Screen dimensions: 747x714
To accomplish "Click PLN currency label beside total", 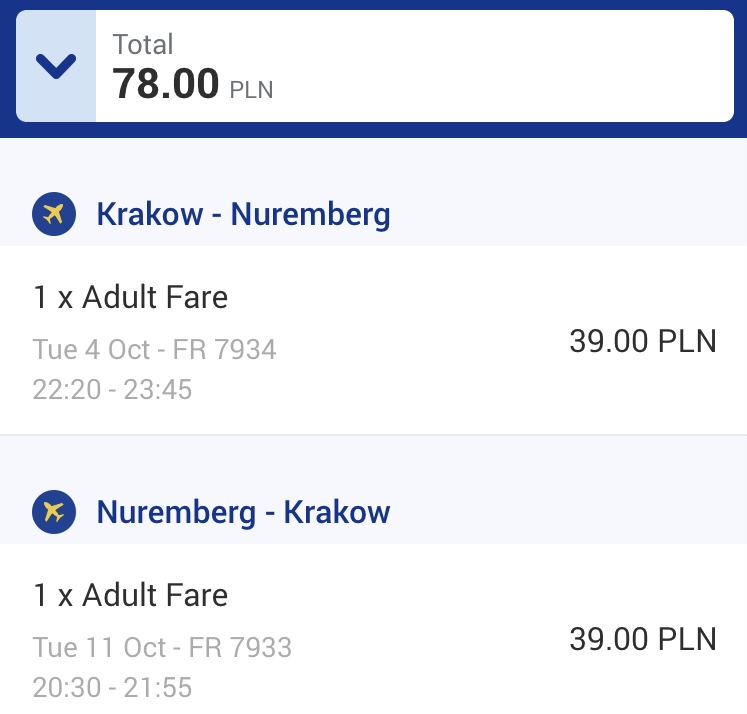I will 252,90.
